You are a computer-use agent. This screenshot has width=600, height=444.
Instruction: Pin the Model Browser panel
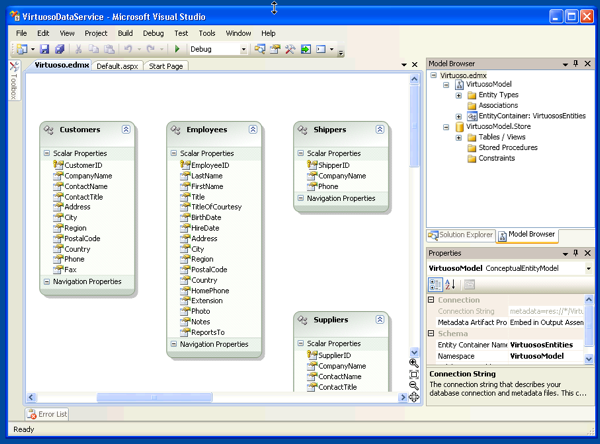pos(576,64)
